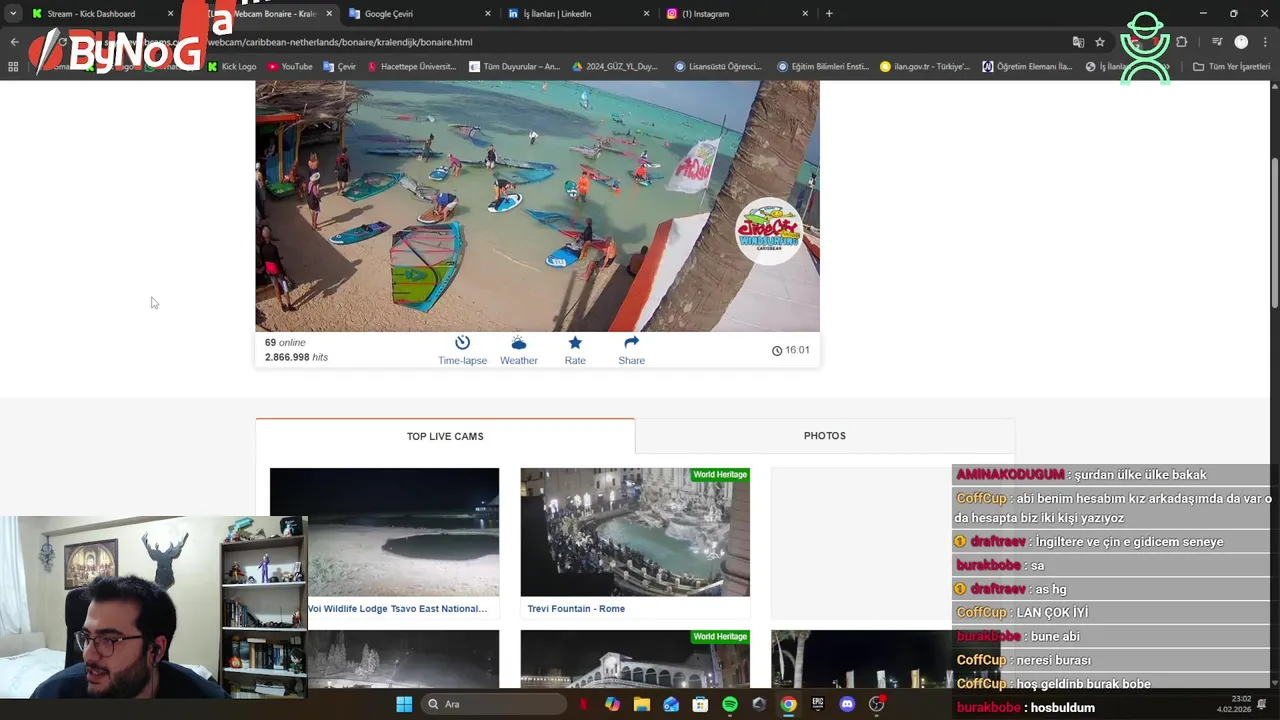The image size is (1280, 720).
Task: Translate page via address bar translate icon
Action: 1078,42
